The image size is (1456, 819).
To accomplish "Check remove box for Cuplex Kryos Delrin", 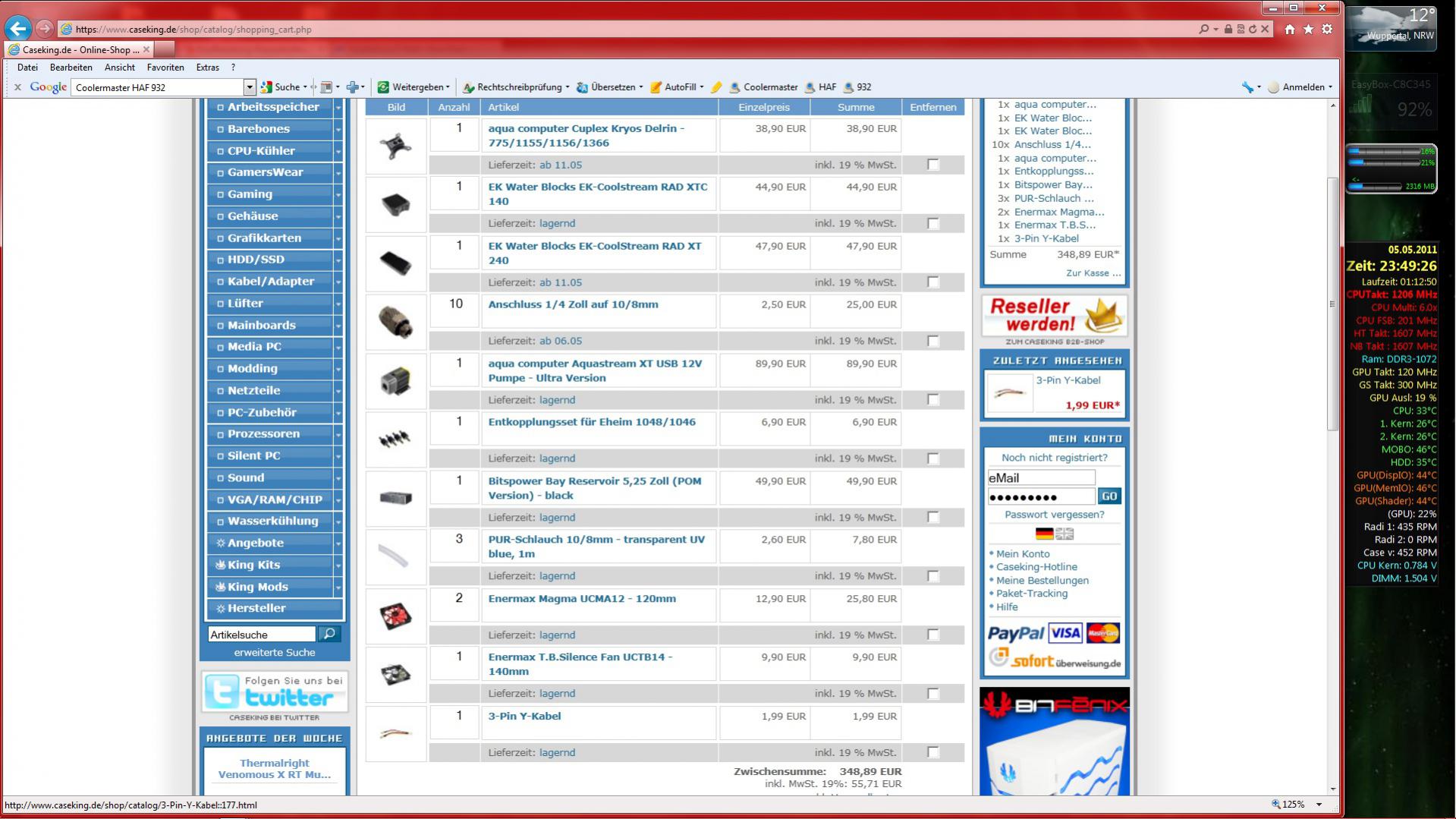I will pyautogui.click(x=932, y=165).
